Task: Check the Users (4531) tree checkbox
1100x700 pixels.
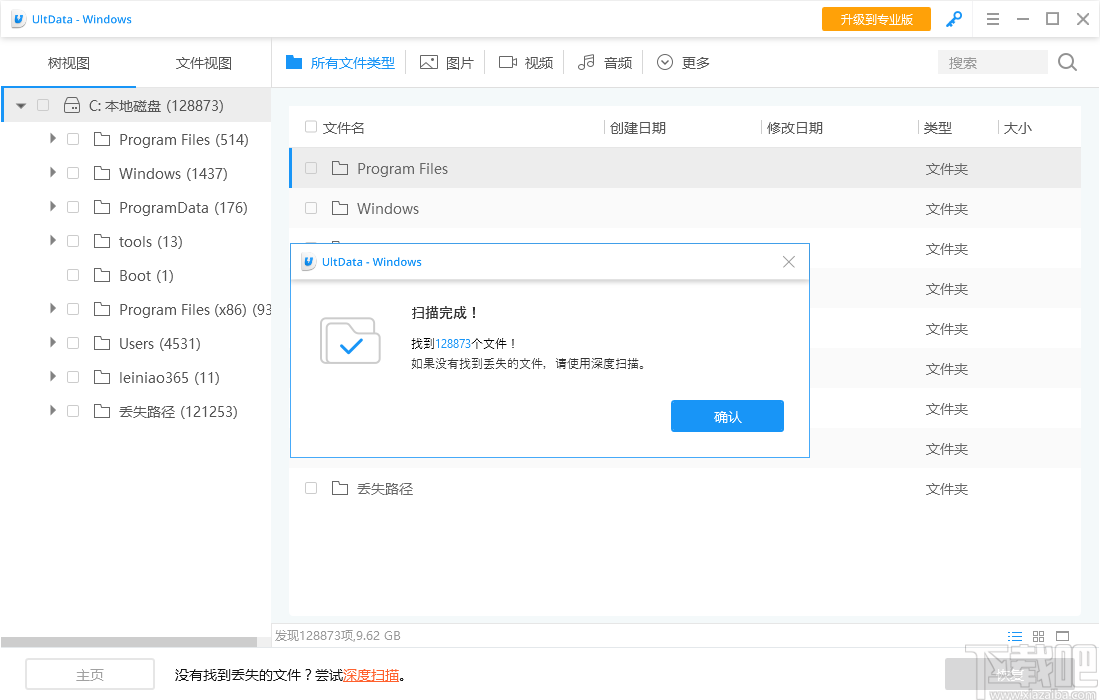Action: click(x=73, y=343)
